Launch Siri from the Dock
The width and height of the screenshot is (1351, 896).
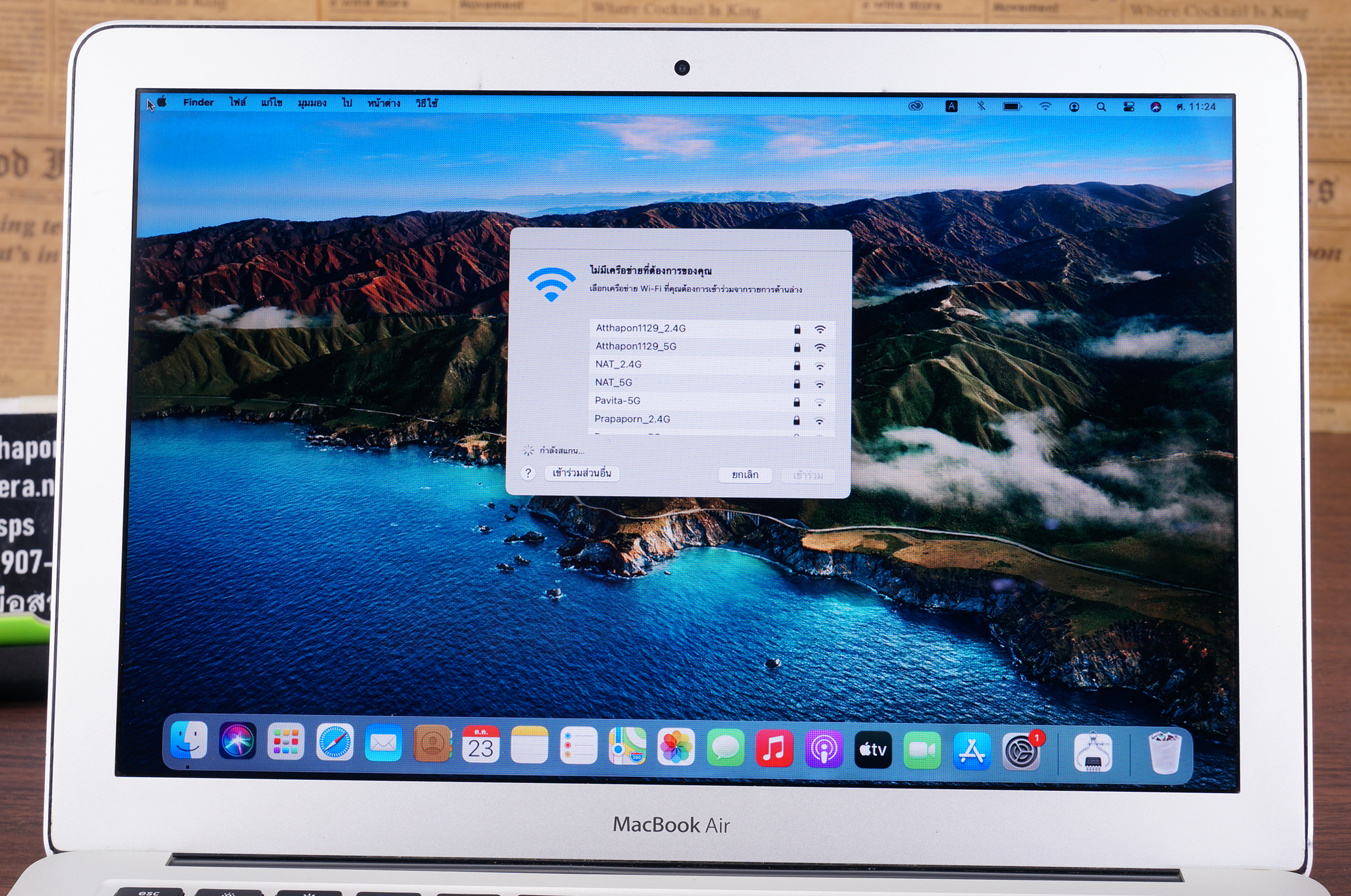[x=237, y=740]
